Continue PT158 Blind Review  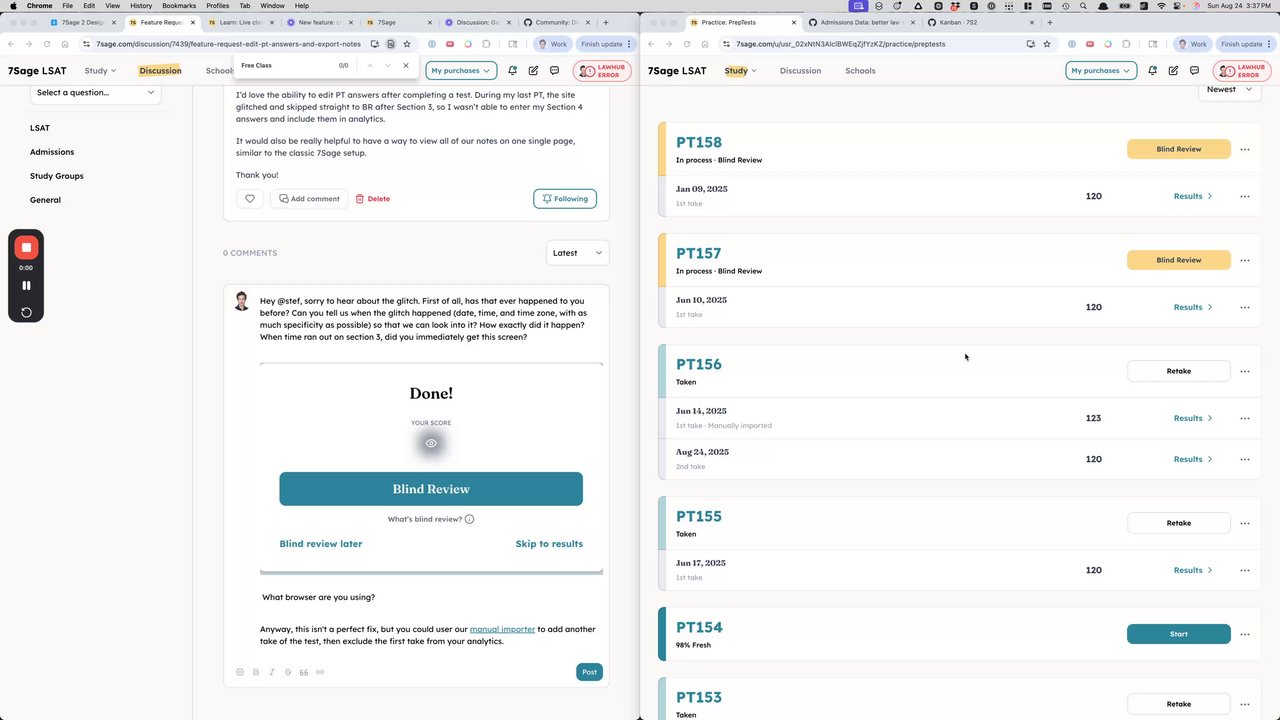click(1179, 149)
